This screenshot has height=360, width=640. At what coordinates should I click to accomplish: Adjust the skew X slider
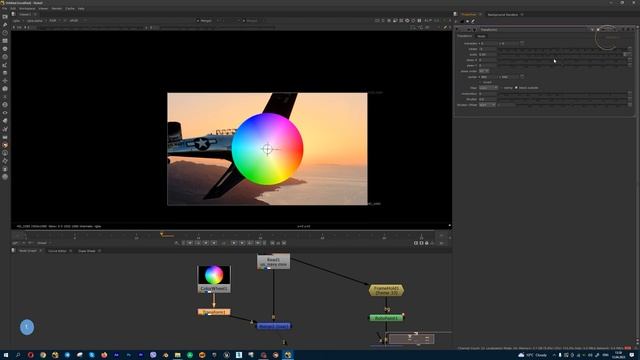pyautogui.click(x=563, y=60)
